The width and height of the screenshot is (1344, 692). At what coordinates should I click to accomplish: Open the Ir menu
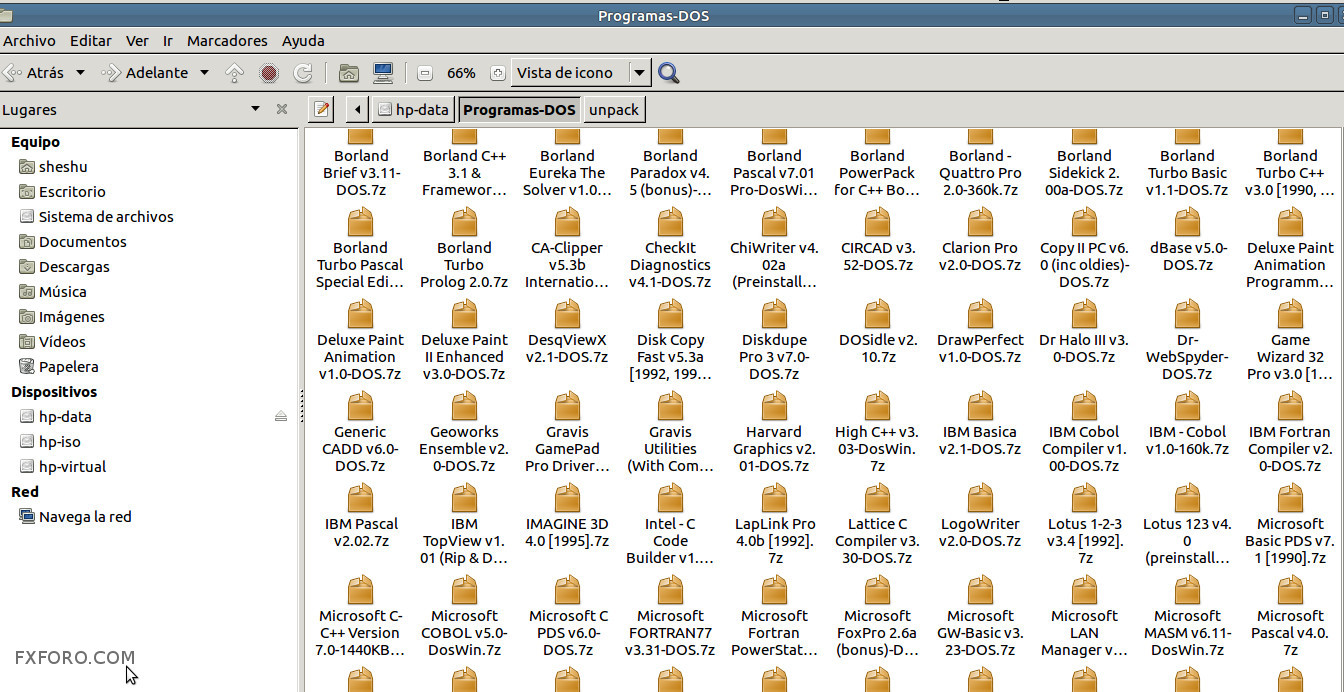(x=167, y=41)
